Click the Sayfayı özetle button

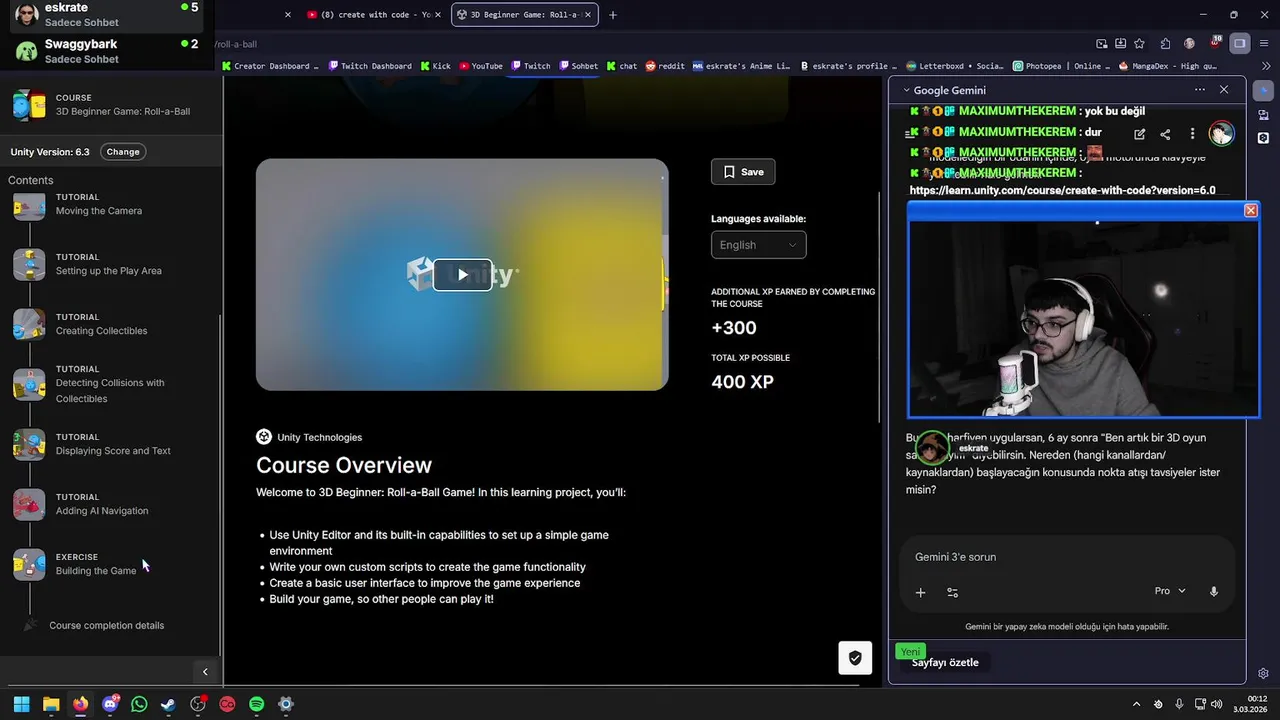(945, 662)
